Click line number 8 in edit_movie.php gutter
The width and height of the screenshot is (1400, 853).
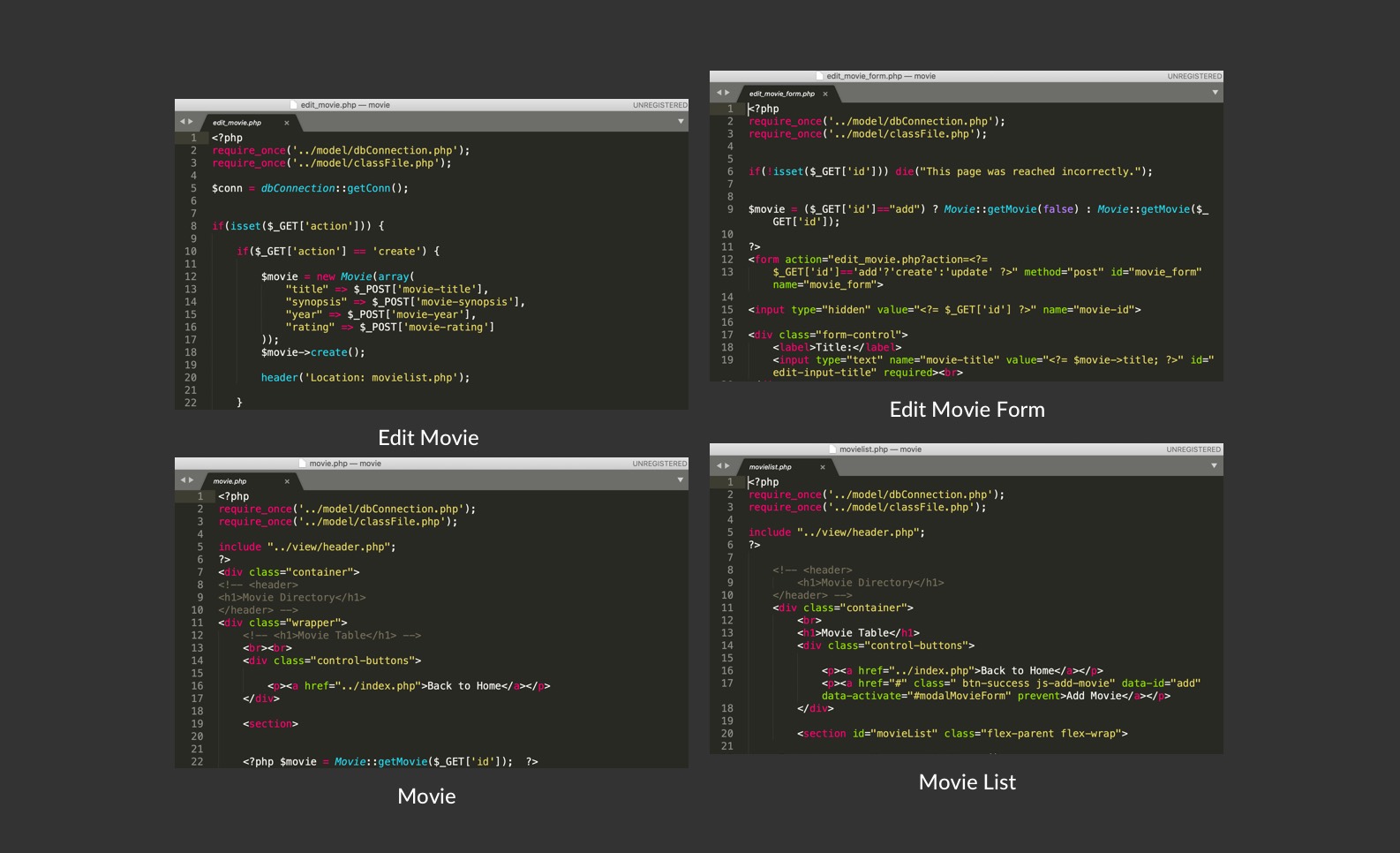(193, 226)
